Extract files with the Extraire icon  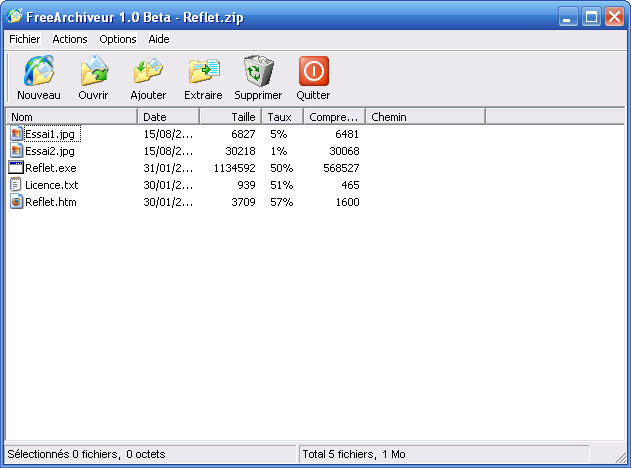click(204, 71)
